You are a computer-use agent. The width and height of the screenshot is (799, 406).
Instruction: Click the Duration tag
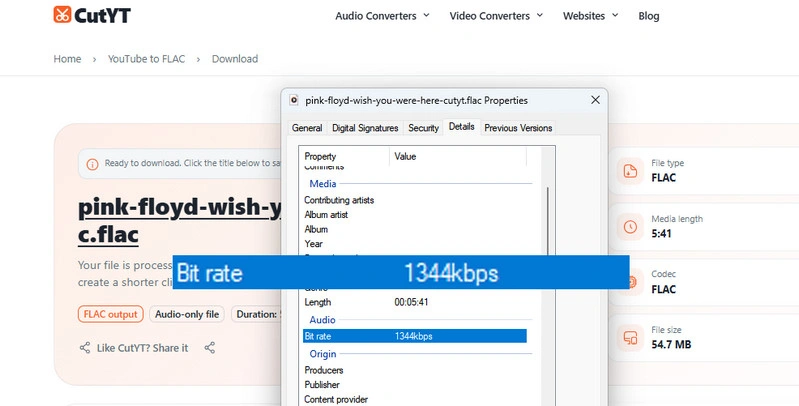(x=256, y=314)
